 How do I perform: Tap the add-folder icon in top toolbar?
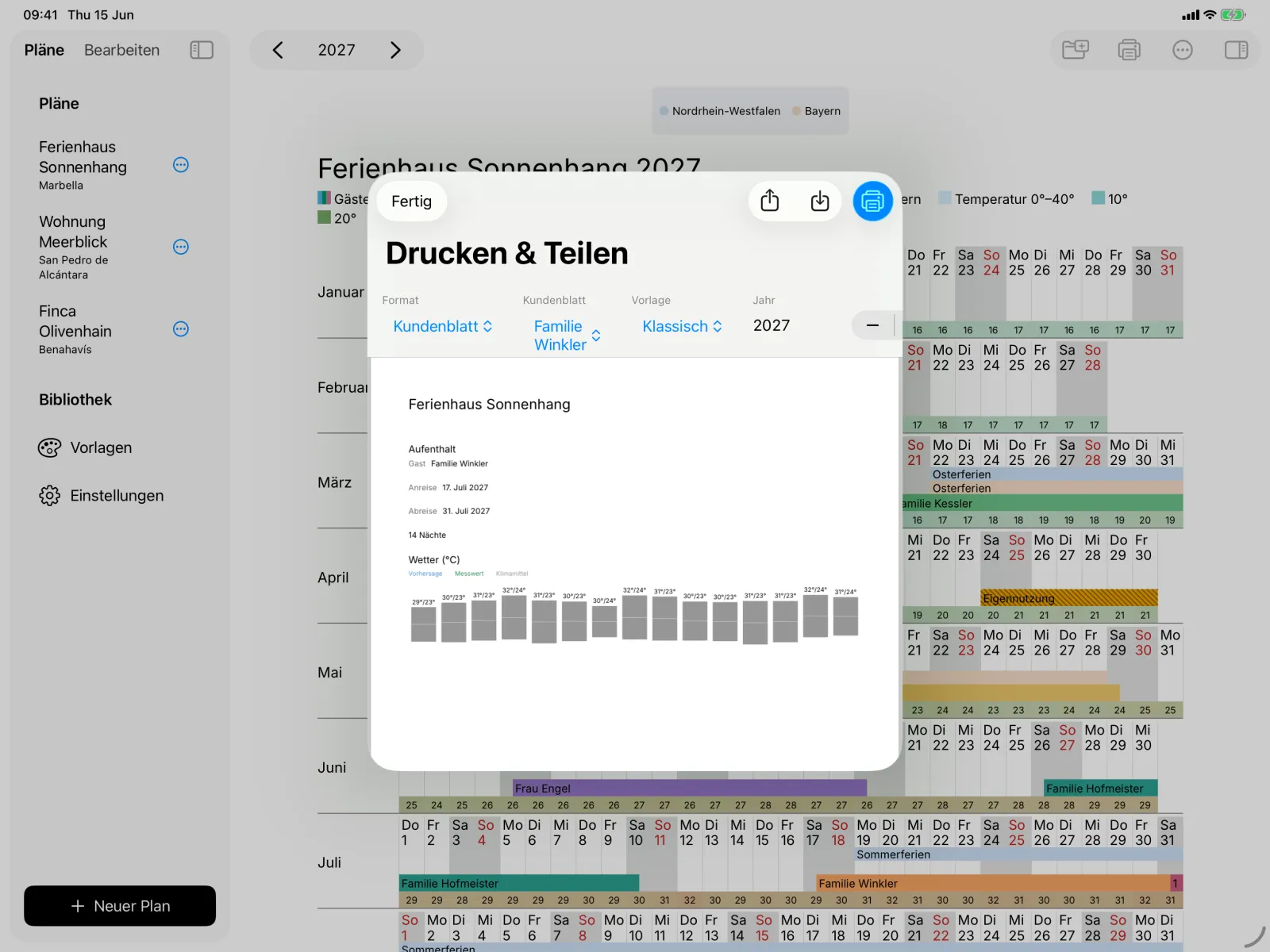(1076, 50)
